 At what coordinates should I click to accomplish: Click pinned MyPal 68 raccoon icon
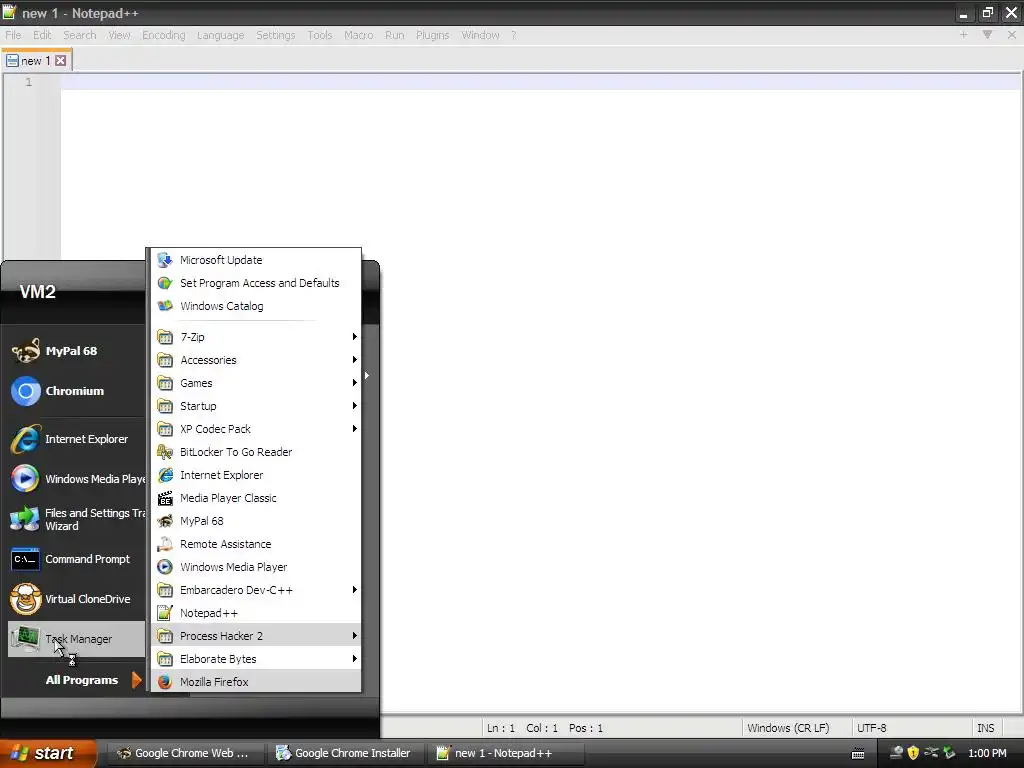(25, 351)
